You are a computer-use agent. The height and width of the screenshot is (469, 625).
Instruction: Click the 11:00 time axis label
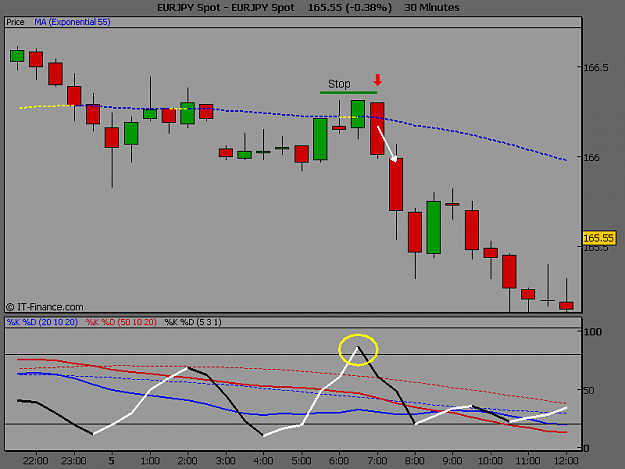click(528, 461)
